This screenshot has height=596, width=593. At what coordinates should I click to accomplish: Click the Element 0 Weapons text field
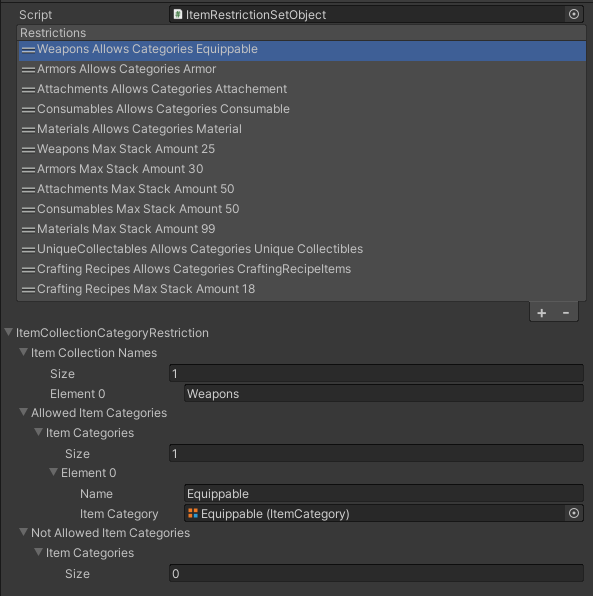(x=384, y=394)
